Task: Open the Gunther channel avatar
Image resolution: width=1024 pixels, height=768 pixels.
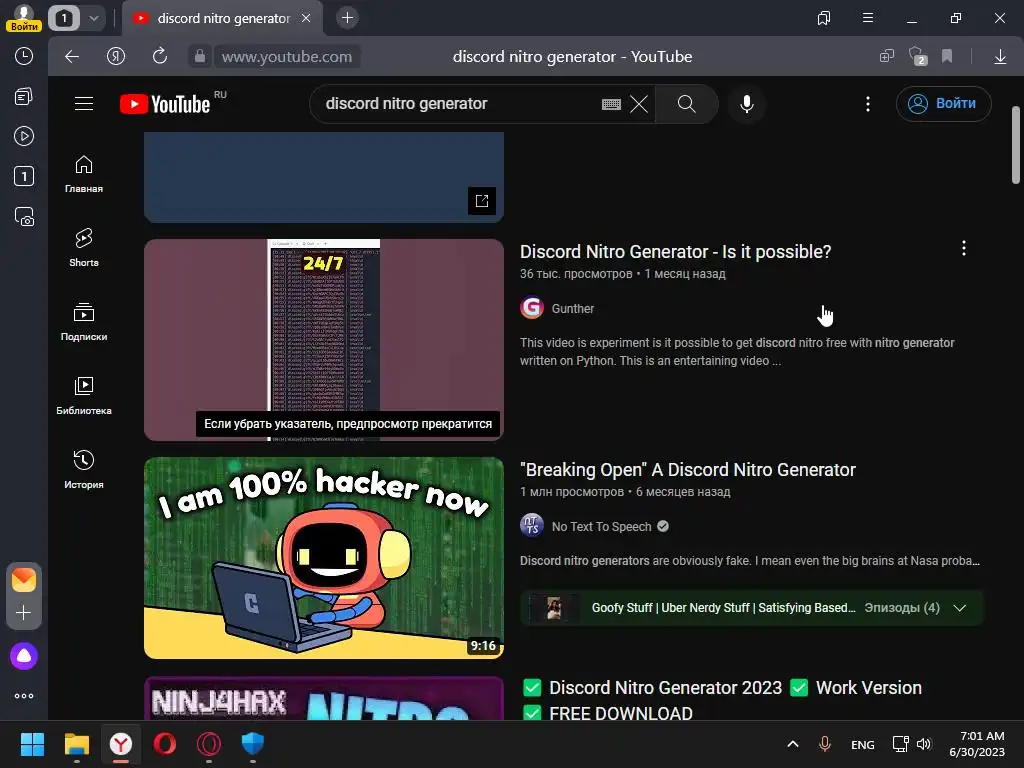Action: coord(532,308)
